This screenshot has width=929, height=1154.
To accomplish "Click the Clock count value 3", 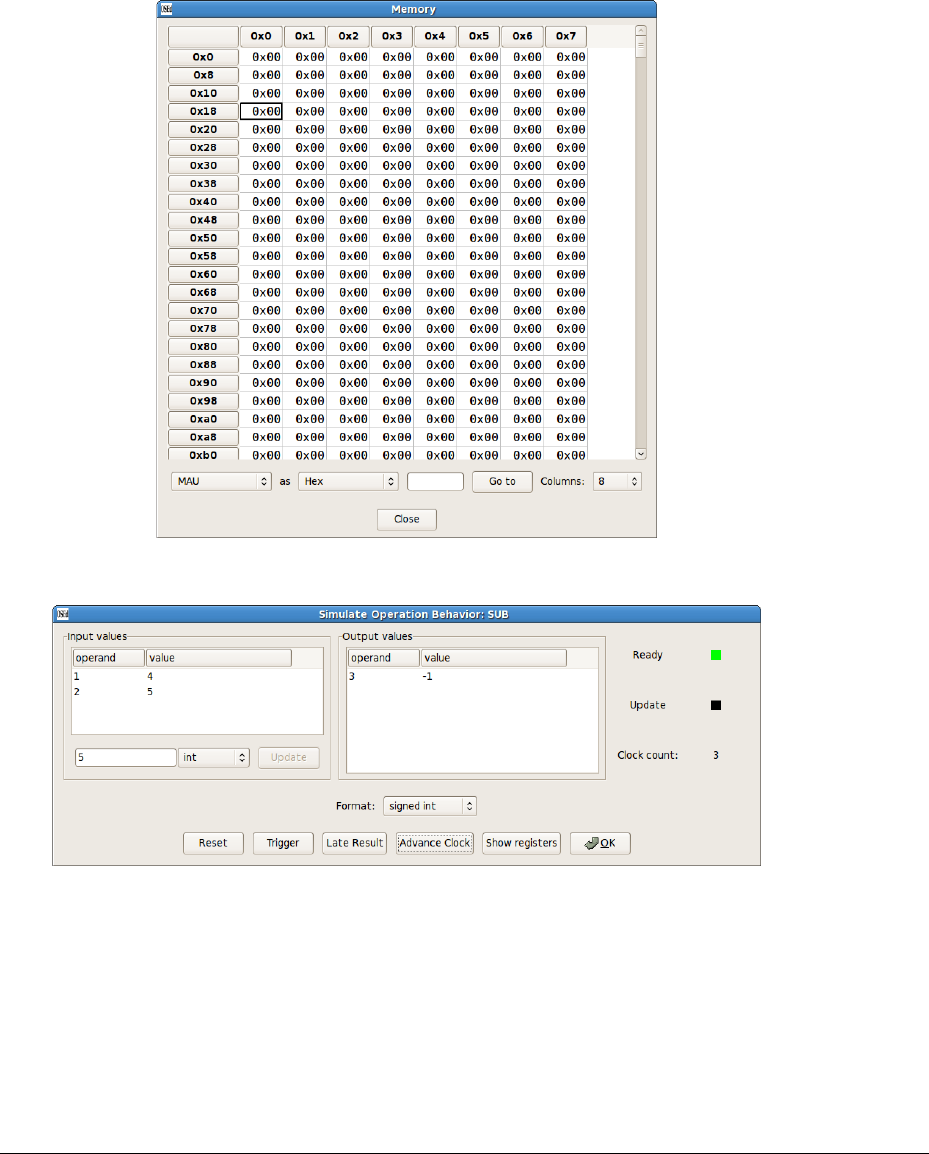I will pyautogui.click(x=716, y=755).
